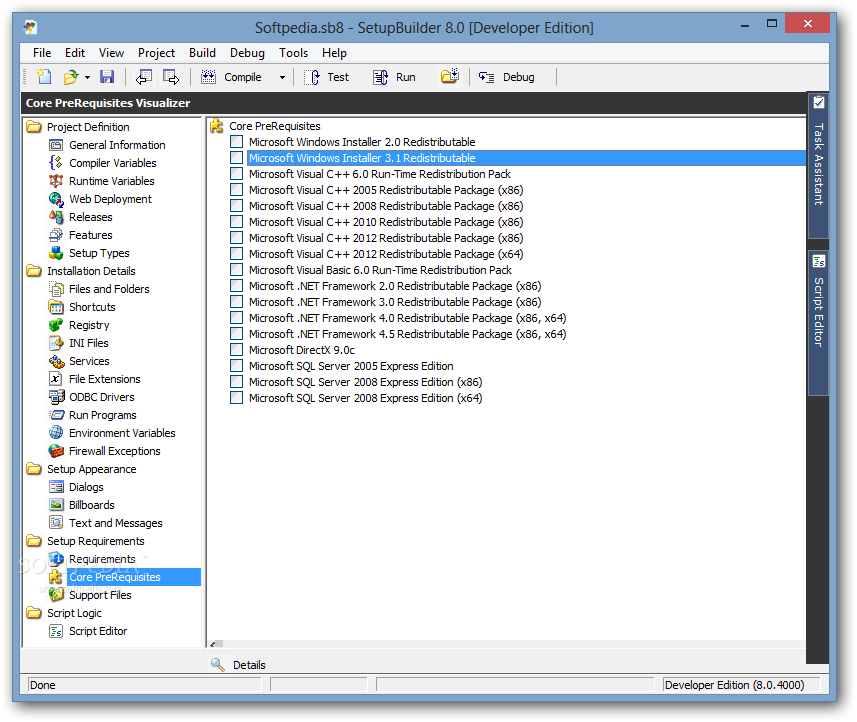Open the Debug menu
Image resolution: width=857 pixels, height=722 pixels.
pyautogui.click(x=247, y=53)
